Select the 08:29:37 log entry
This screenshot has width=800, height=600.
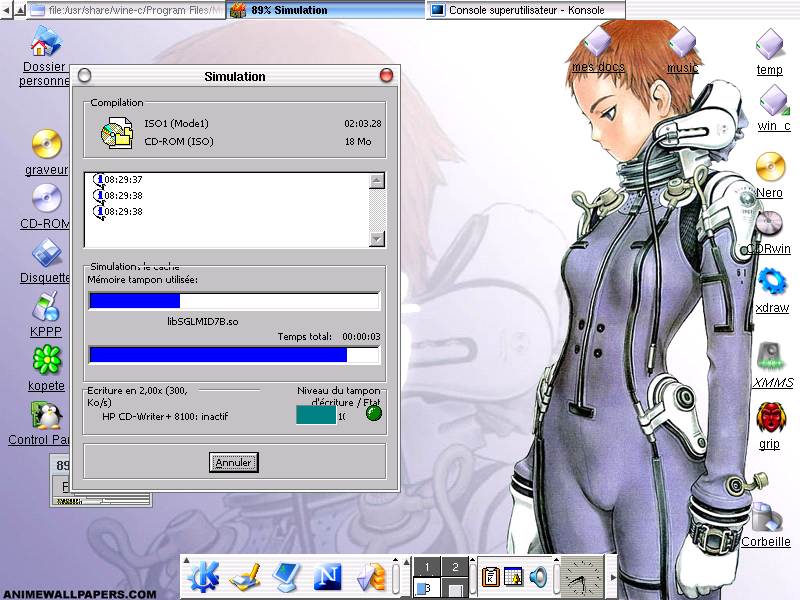pos(118,180)
